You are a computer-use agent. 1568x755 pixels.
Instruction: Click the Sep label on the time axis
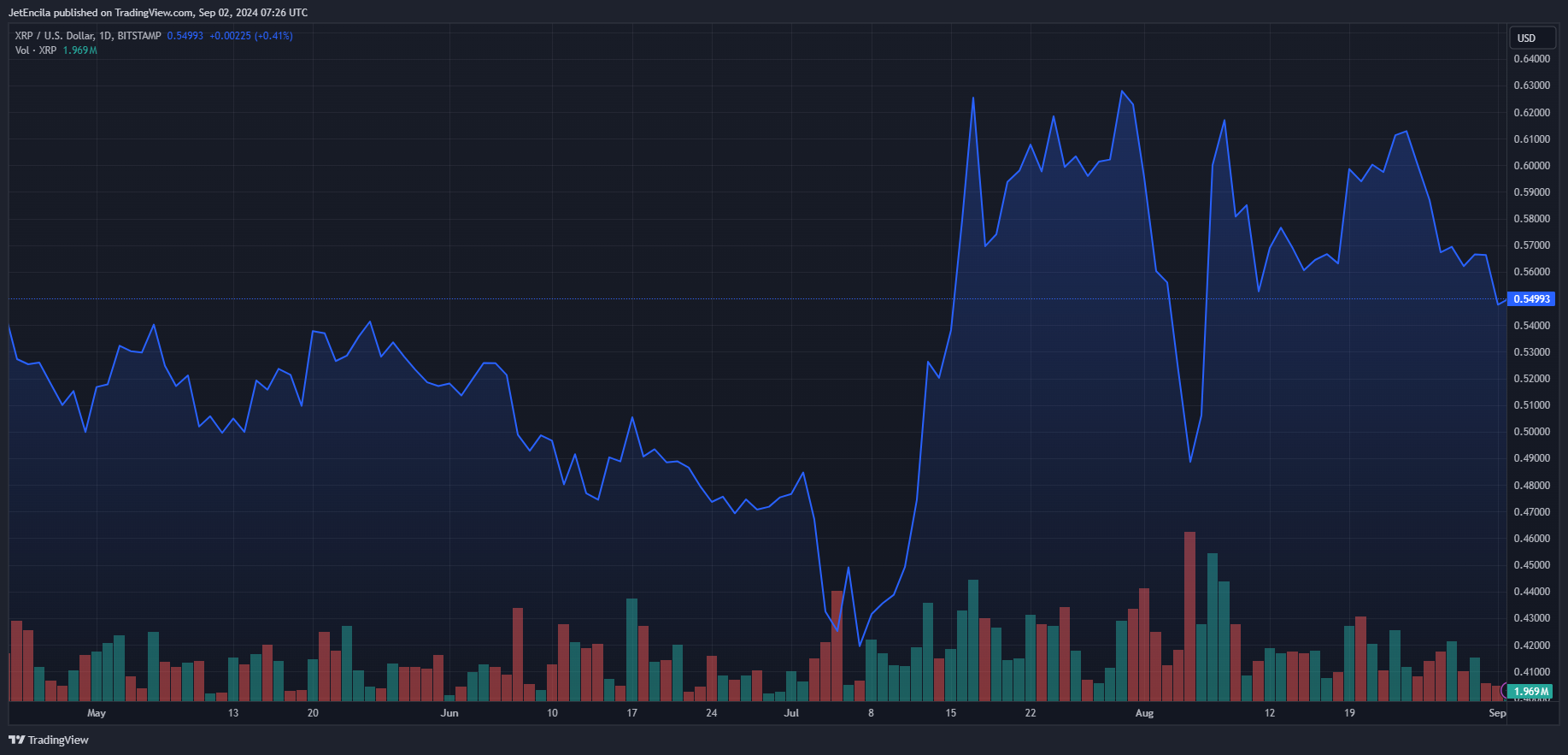1497,713
